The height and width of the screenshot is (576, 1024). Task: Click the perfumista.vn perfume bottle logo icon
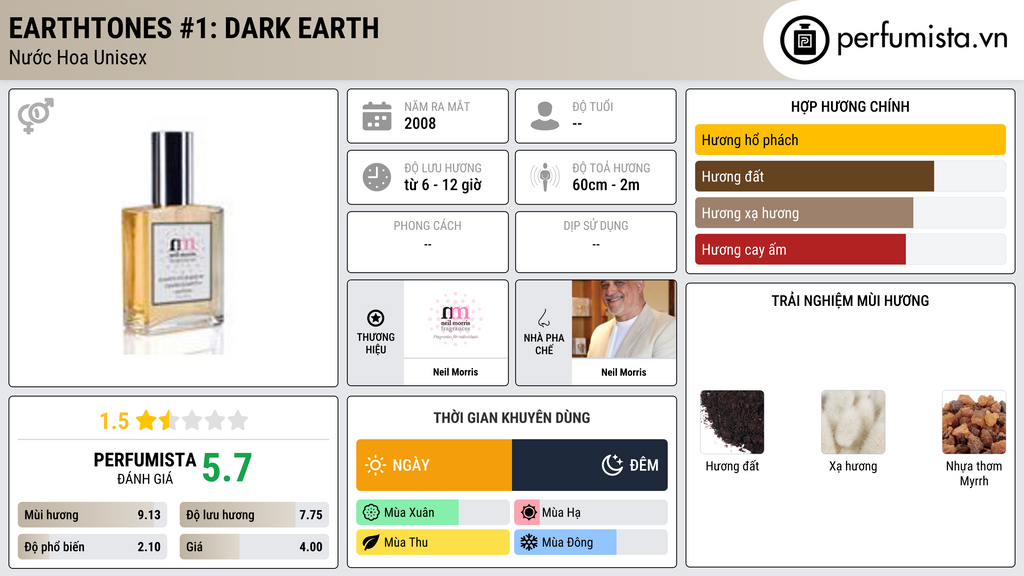804,40
